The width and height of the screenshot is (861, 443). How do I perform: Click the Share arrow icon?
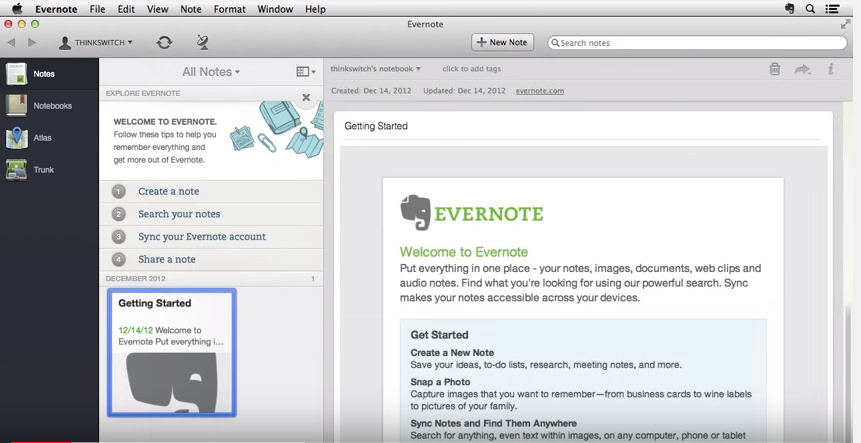coord(802,69)
